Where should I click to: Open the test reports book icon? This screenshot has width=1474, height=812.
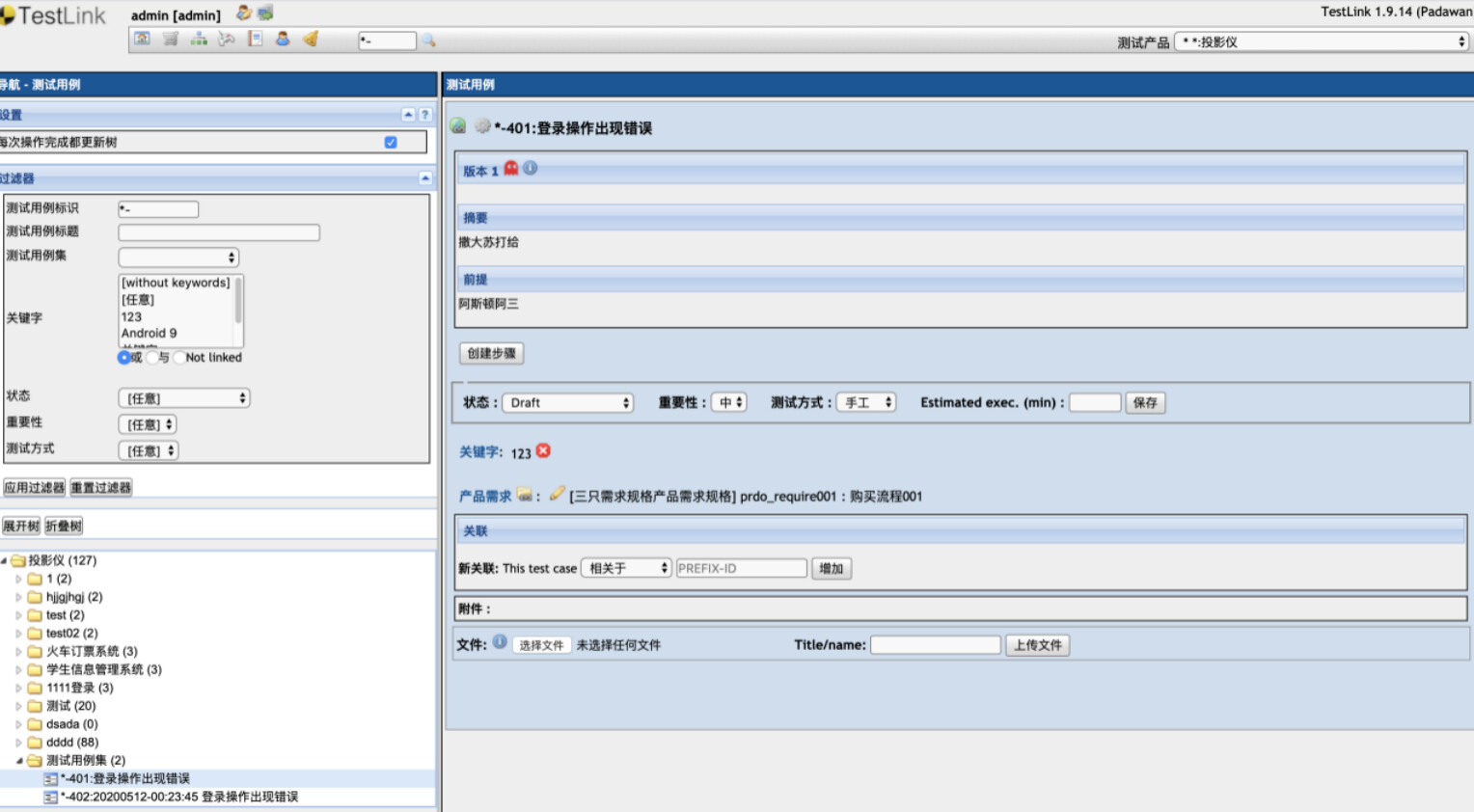pos(255,39)
